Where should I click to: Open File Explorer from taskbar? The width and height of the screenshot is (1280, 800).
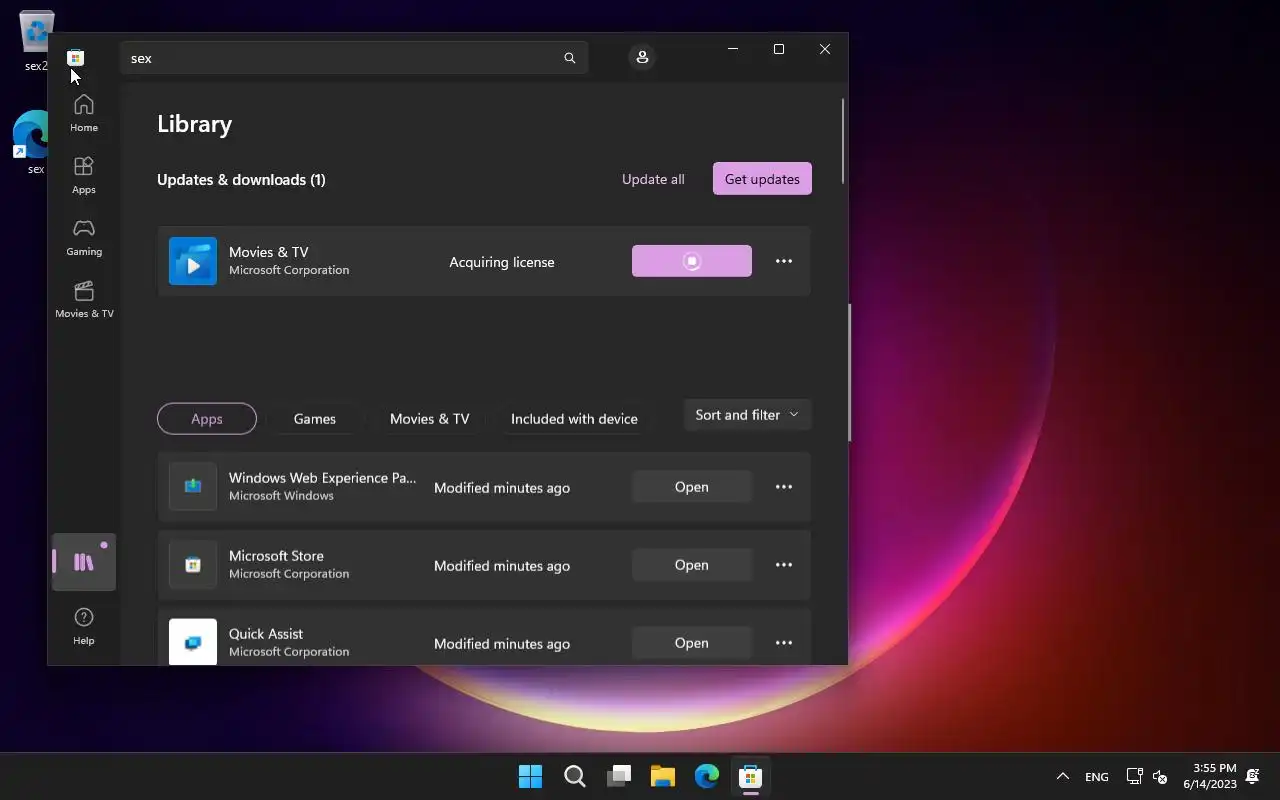[663, 776]
